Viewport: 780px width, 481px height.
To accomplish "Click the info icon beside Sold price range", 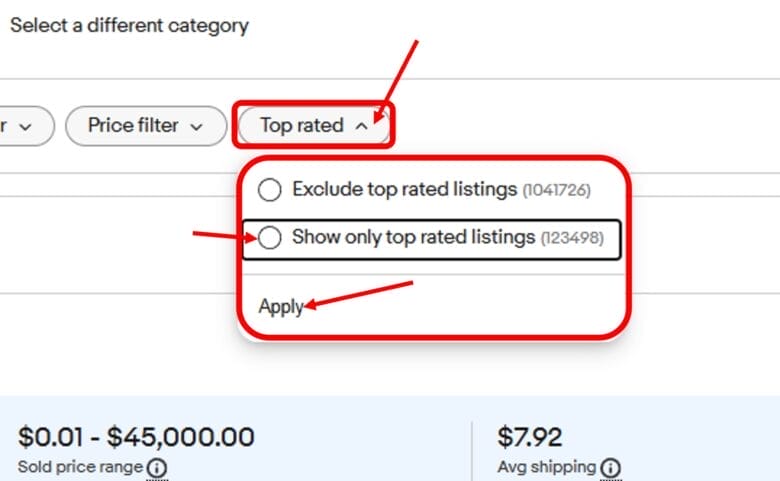I will (x=157, y=468).
